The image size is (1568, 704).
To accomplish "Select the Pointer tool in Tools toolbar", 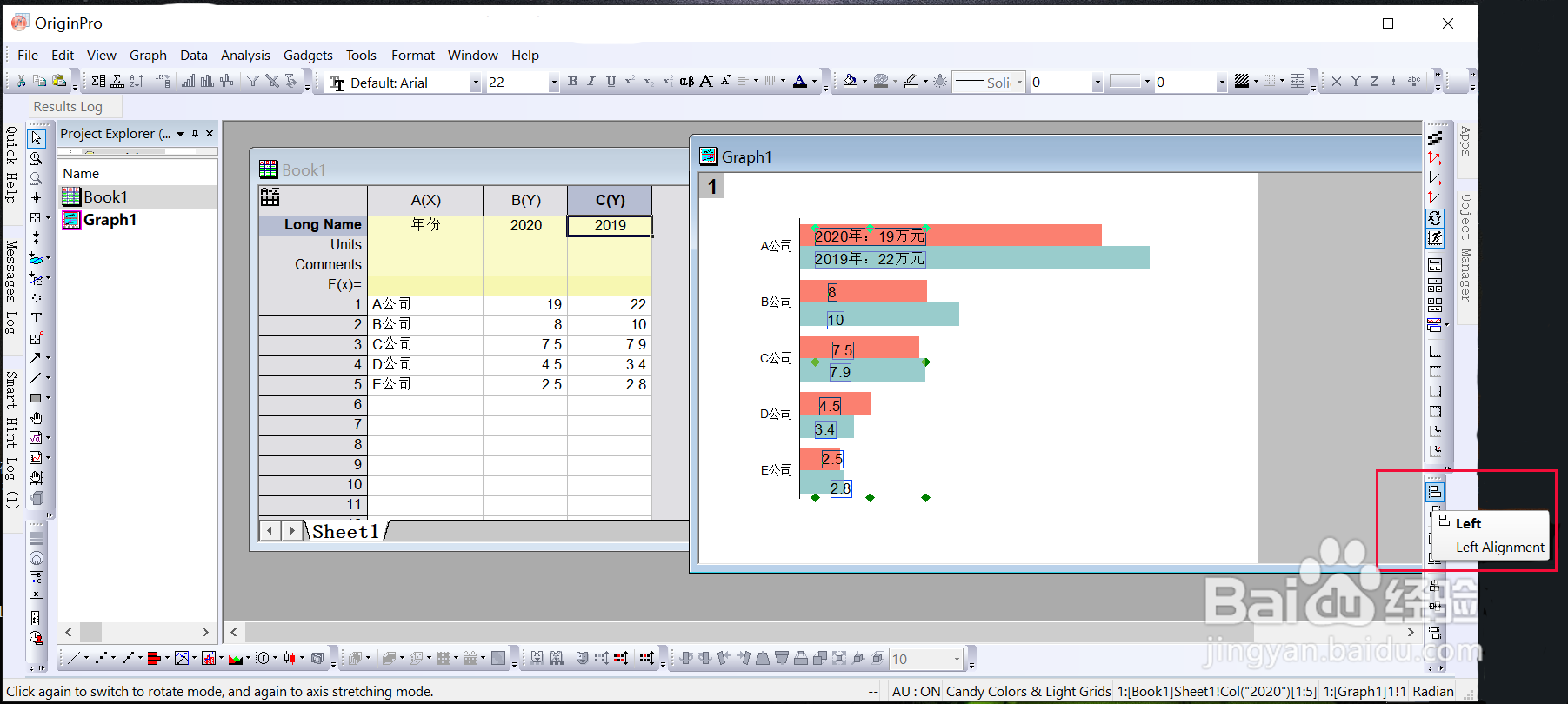I will [37, 138].
